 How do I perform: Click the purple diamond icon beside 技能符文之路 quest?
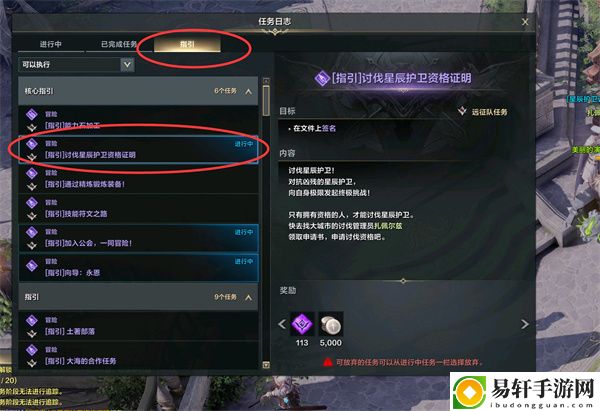pos(32,203)
